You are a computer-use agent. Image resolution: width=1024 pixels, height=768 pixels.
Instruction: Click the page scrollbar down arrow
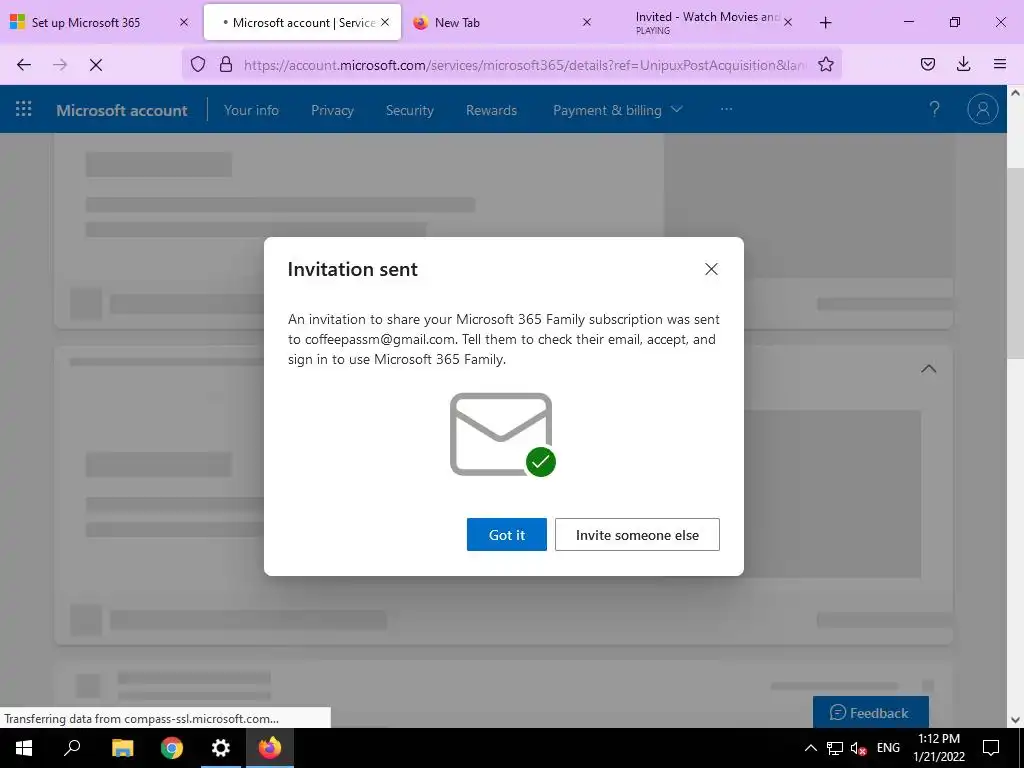[x=1016, y=720]
